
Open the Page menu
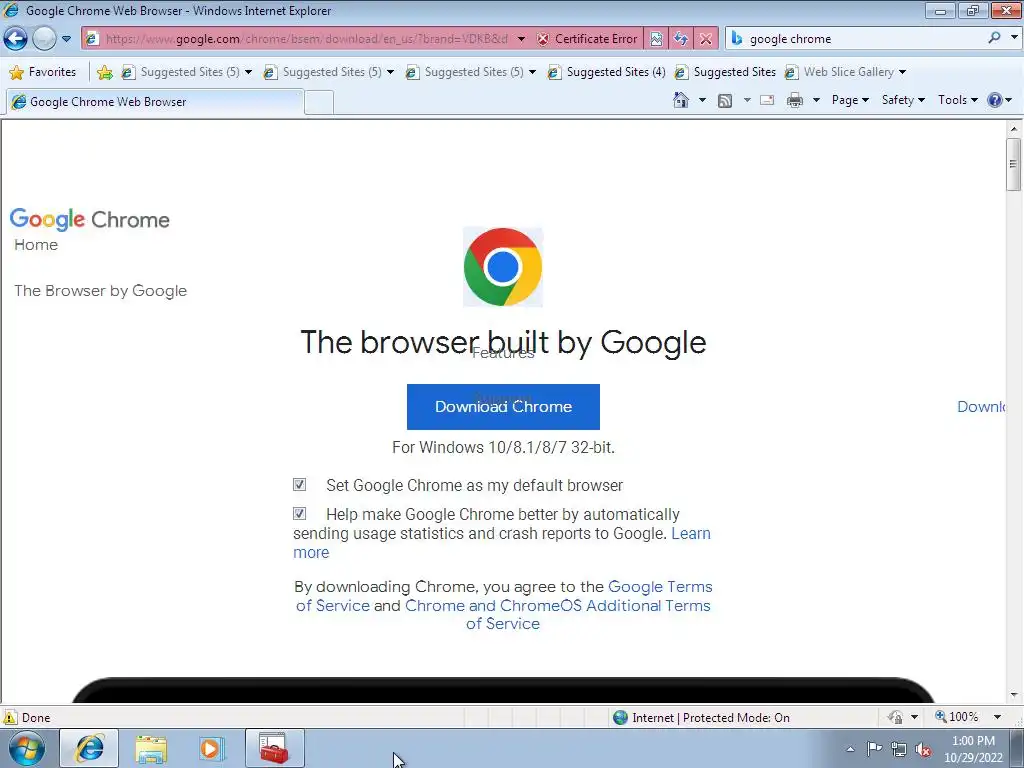coord(850,100)
